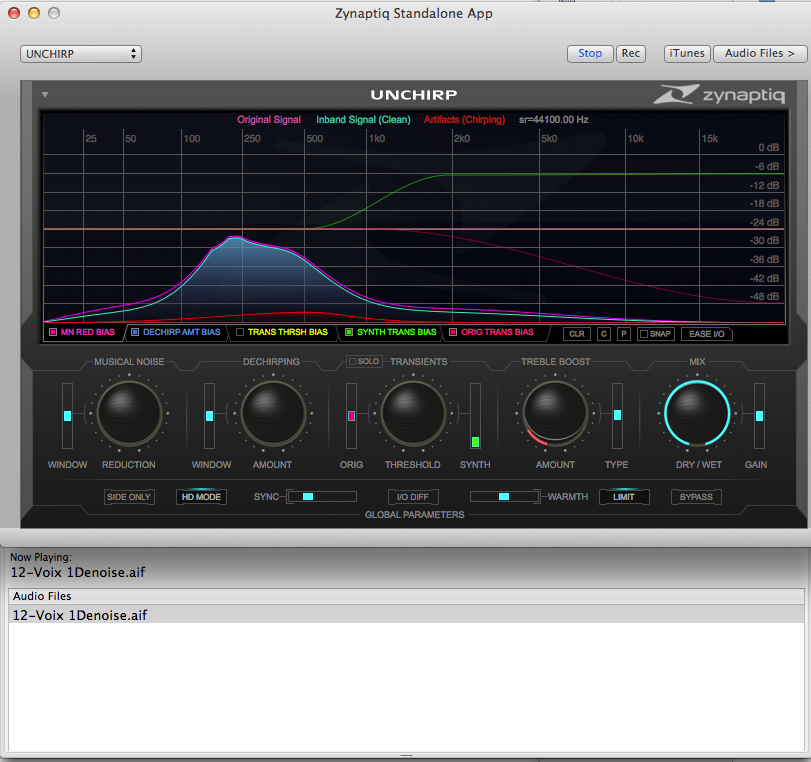
Task: Click the ORIG transients slider
Action: 351,415
